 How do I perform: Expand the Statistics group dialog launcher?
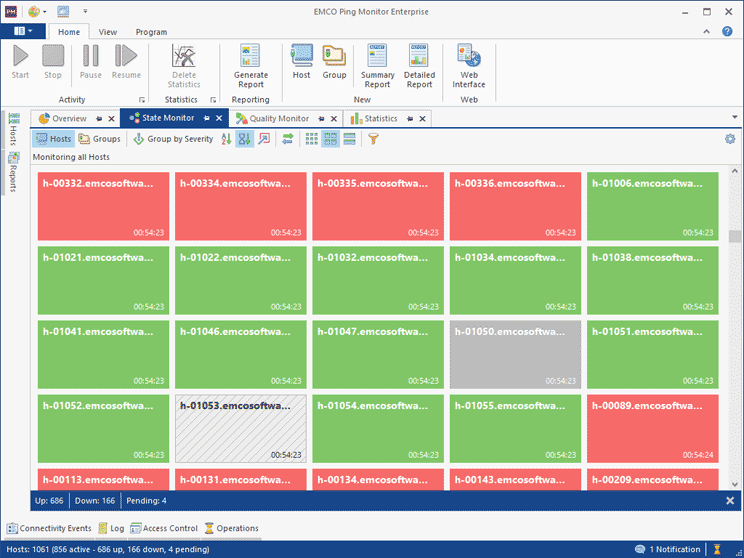pos(213,100)
